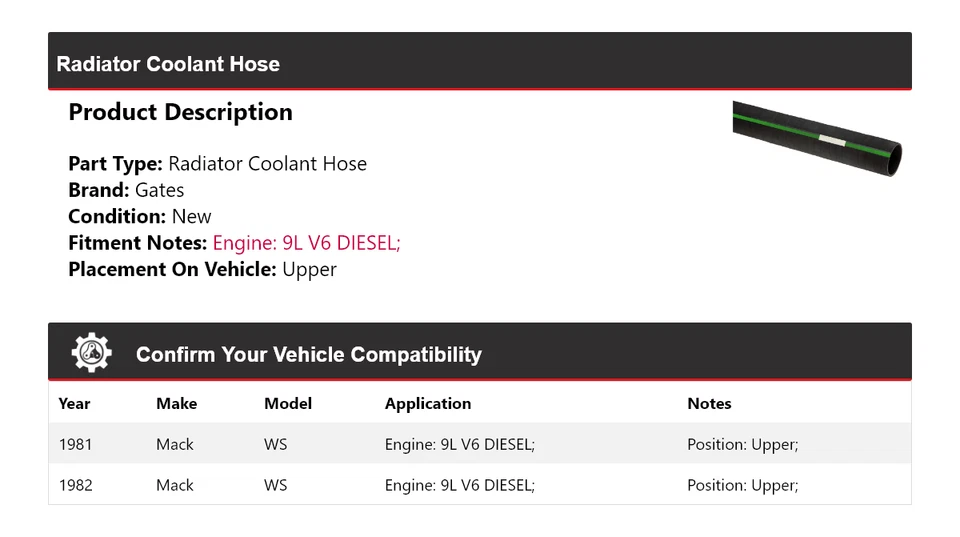Click the Brand value Gates
The width and height of the screenshot is (960, 537).
pyautogui.click(x=159, y=190)
